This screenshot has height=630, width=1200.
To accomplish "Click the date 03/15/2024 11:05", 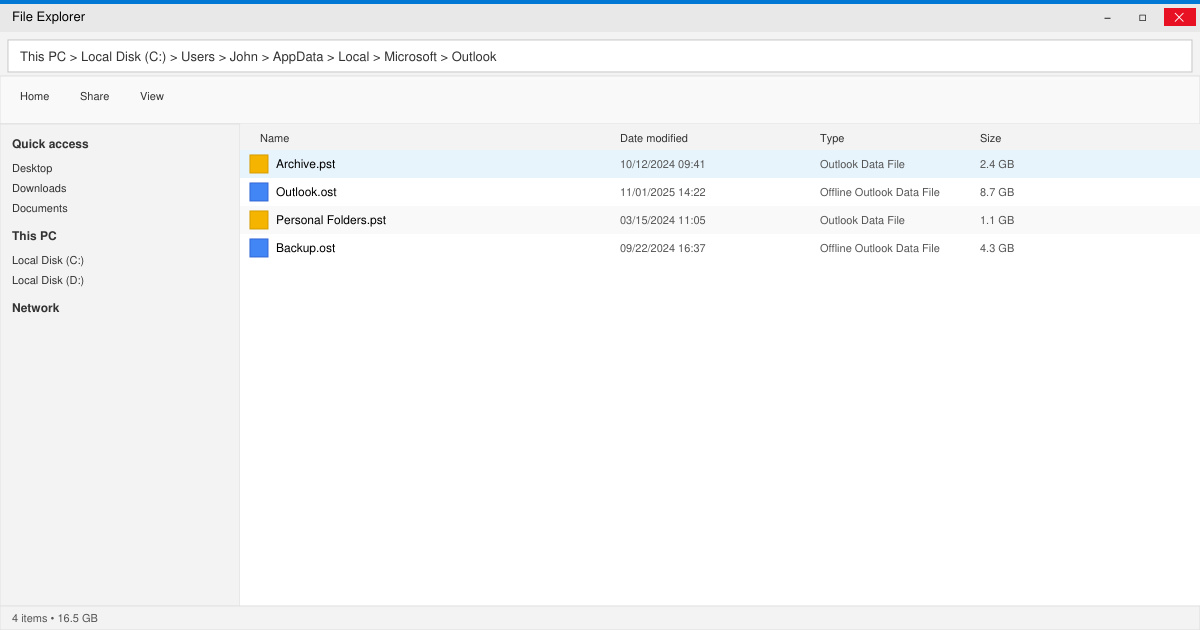I will (x=663, y=220).
